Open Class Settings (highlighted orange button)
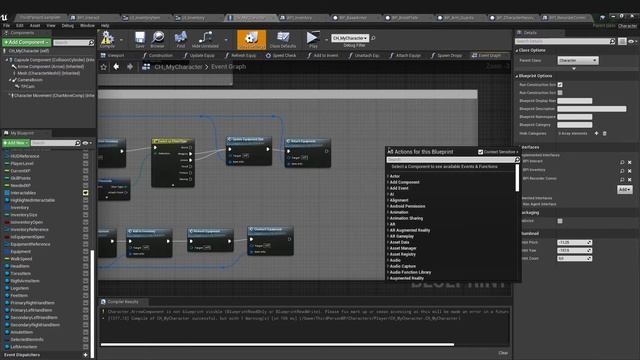Viewport: 640px width, 360px height. click(251, 40)
